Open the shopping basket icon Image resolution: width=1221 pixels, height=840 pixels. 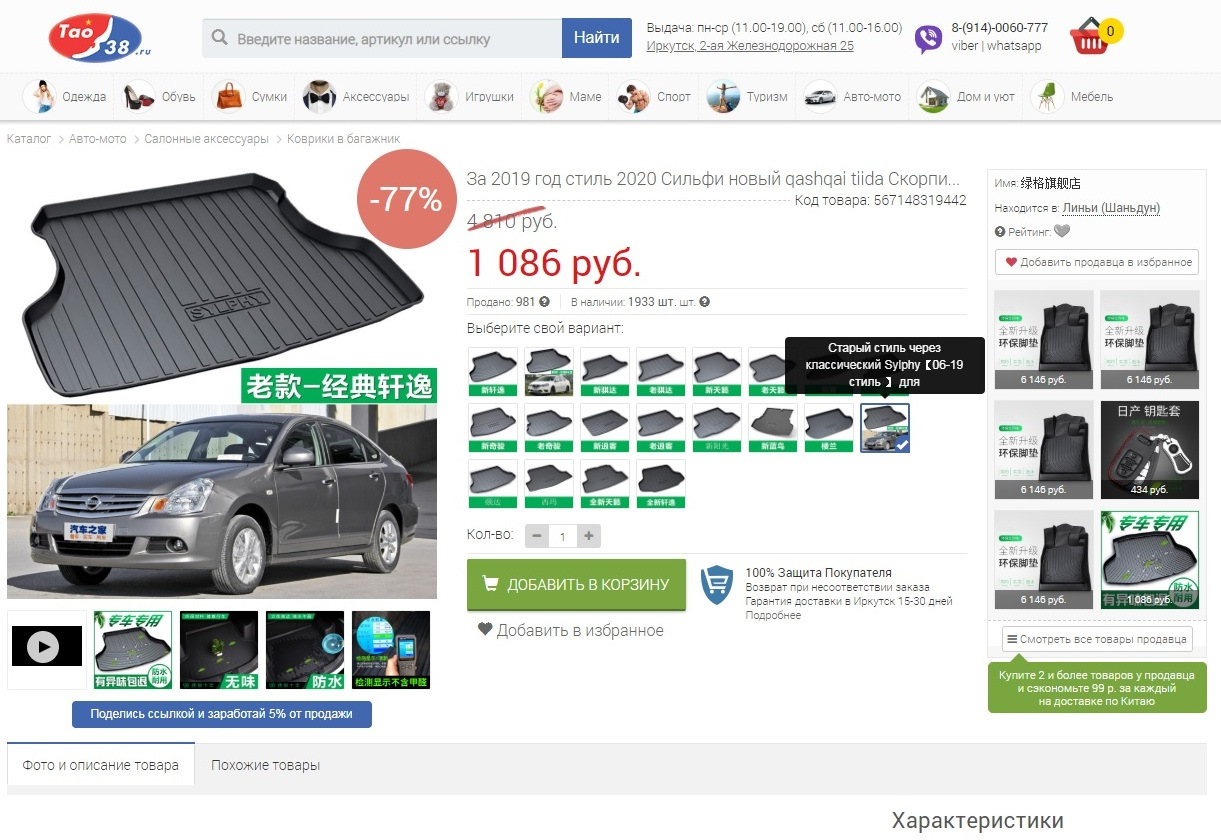click(x=1092, y=38)
